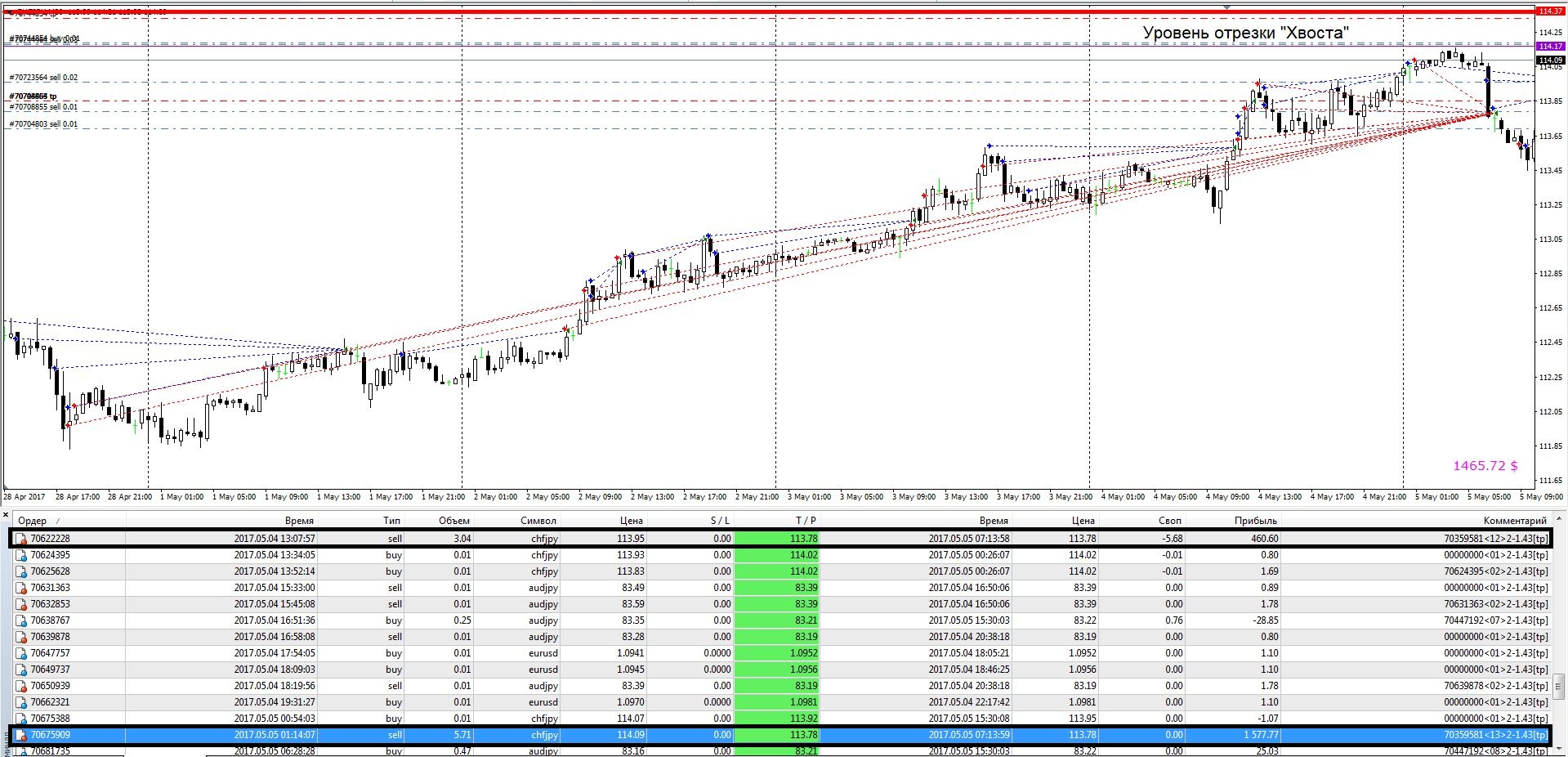Click the pink 1465.72 $ chart label

point(1485,465)
